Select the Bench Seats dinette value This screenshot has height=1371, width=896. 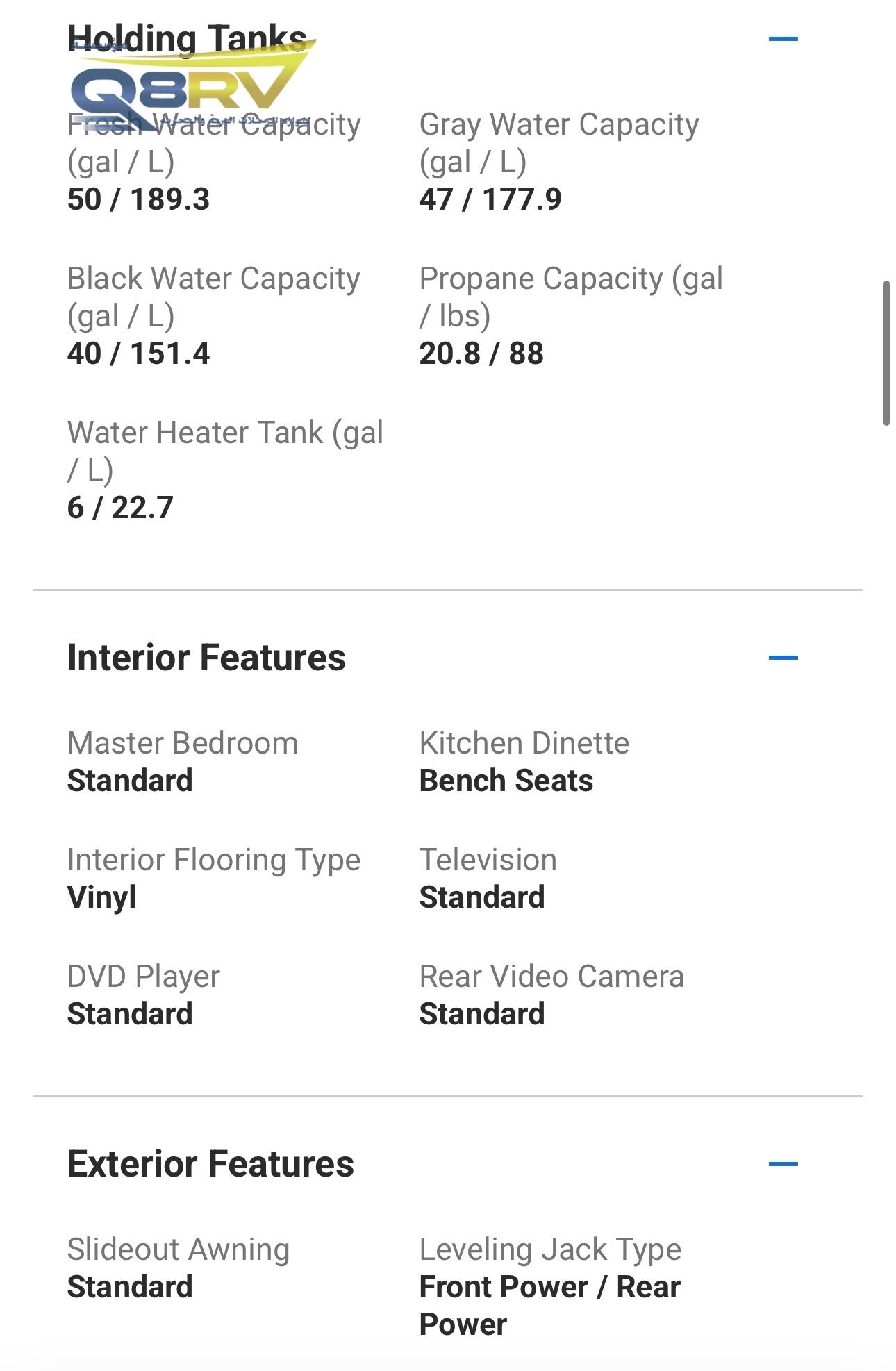point(506,781)
